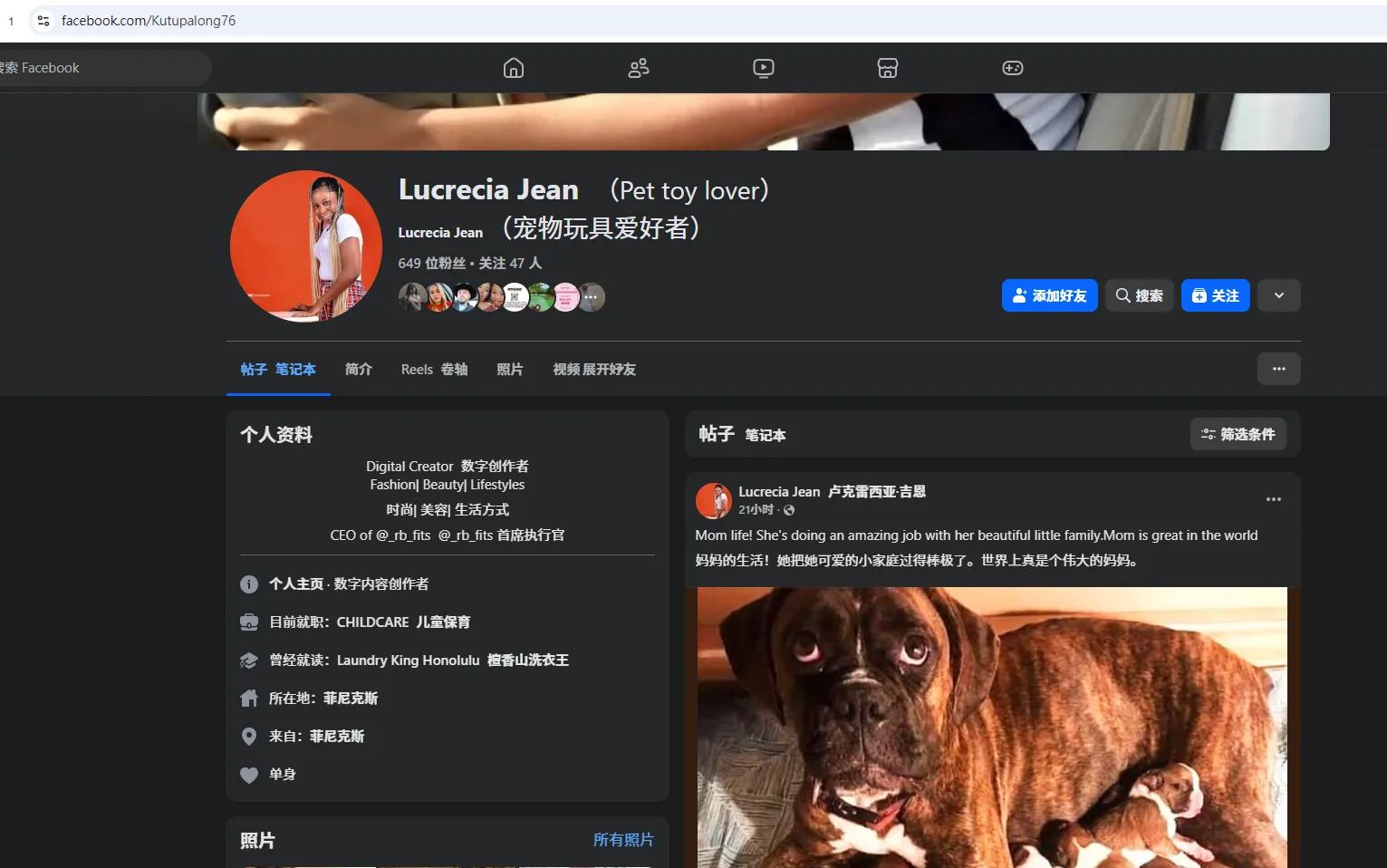The image size is (1387, 868).
Task: Open the 筛选条件 filter button
Action: tap(1238, 435)
